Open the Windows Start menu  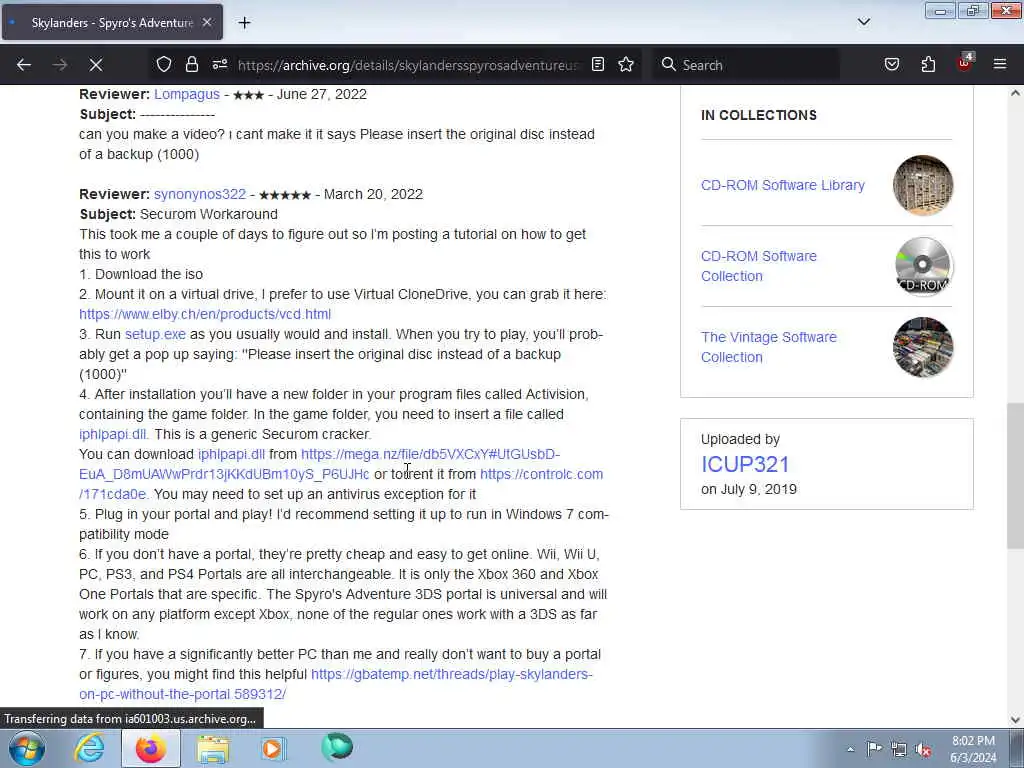[x=26, y=748]
